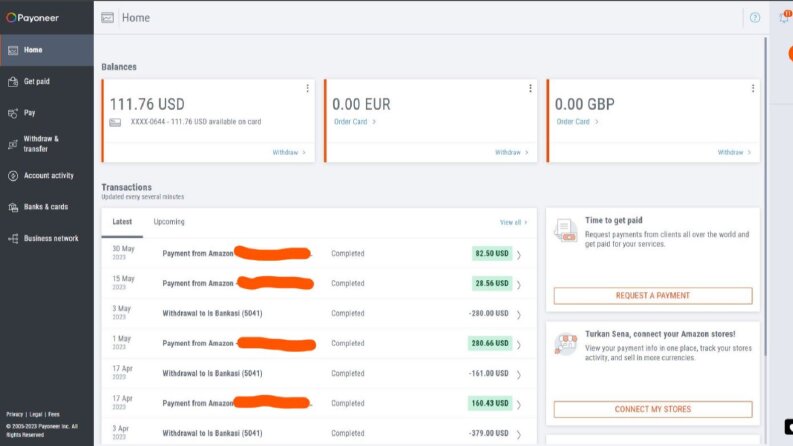793x446 pixels.
Task: Click 3 May Withdrawal to Is Bankasi text
Action: [212, 314]
